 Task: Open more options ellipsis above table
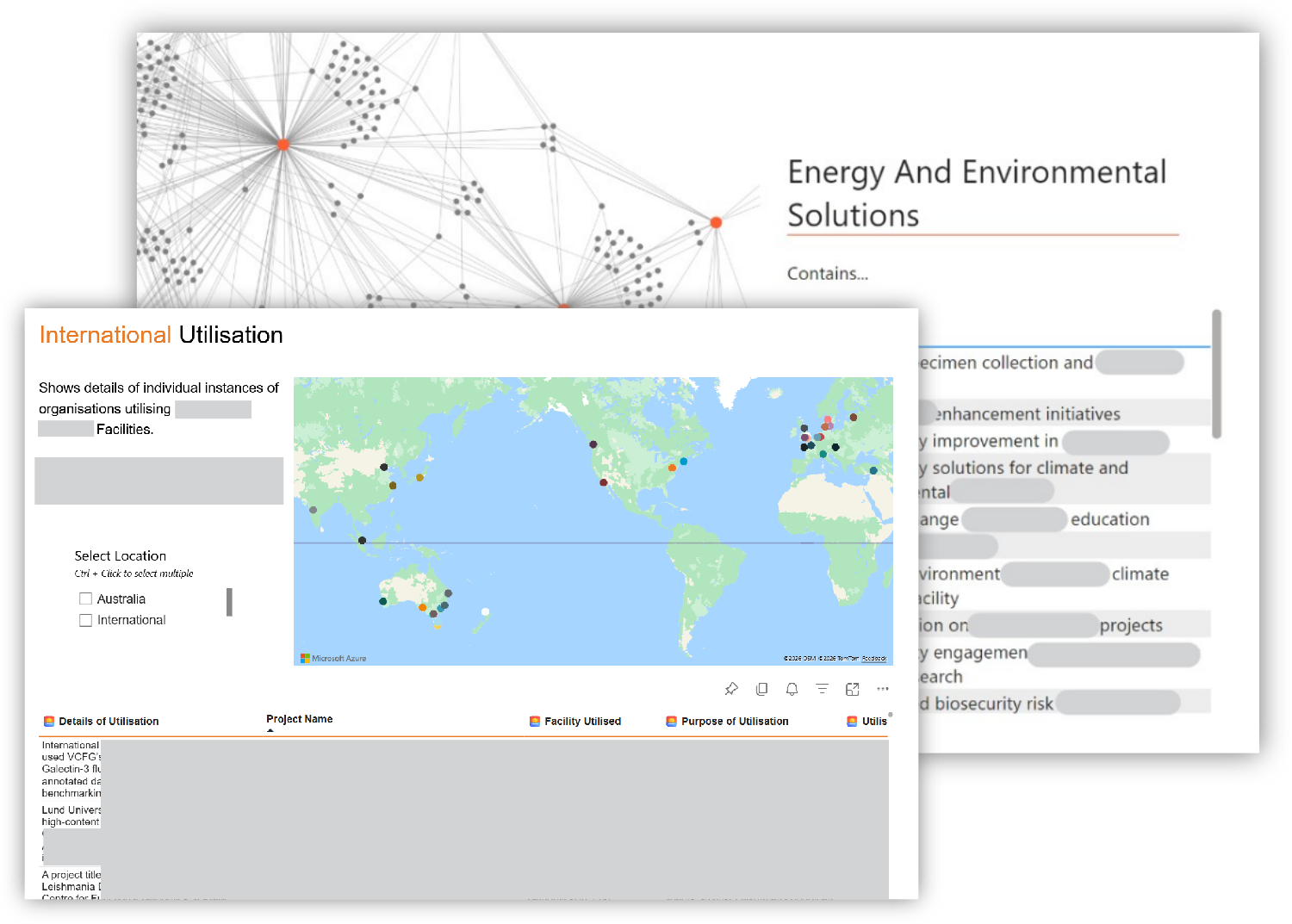883,689
